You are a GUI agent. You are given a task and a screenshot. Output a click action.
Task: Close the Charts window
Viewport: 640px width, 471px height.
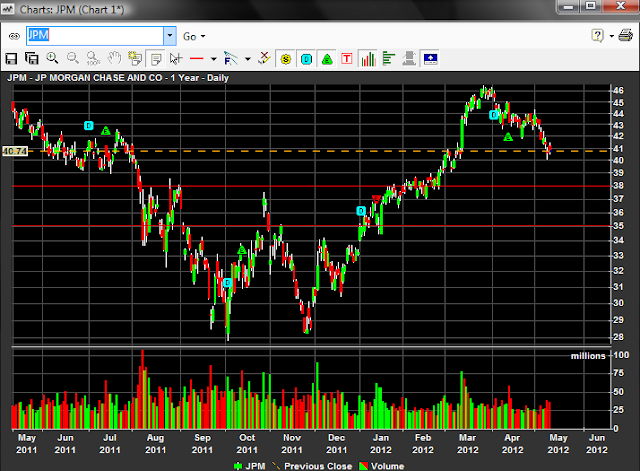[620, 6]
